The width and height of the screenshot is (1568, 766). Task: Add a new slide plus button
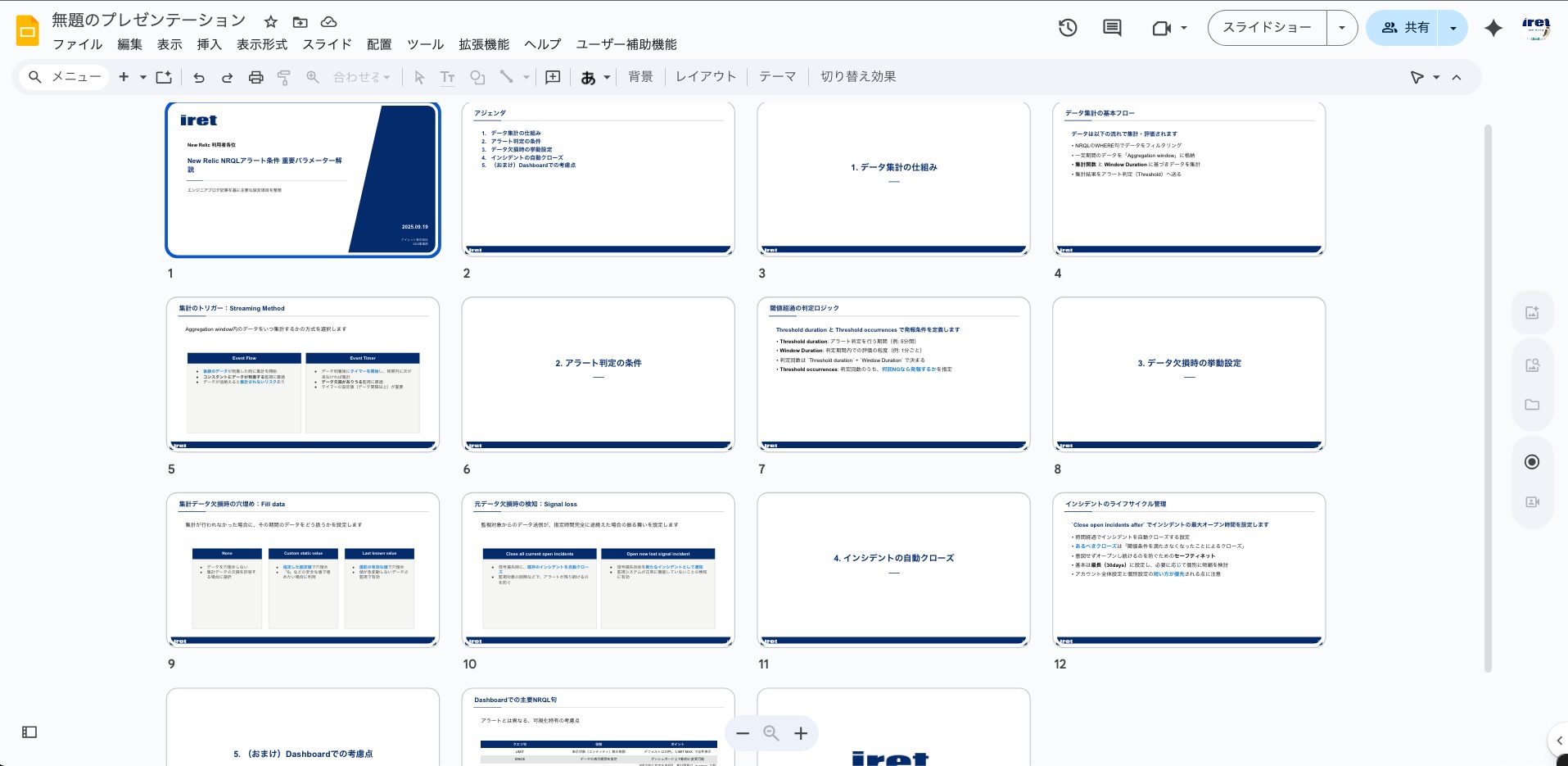click(124, 77)
